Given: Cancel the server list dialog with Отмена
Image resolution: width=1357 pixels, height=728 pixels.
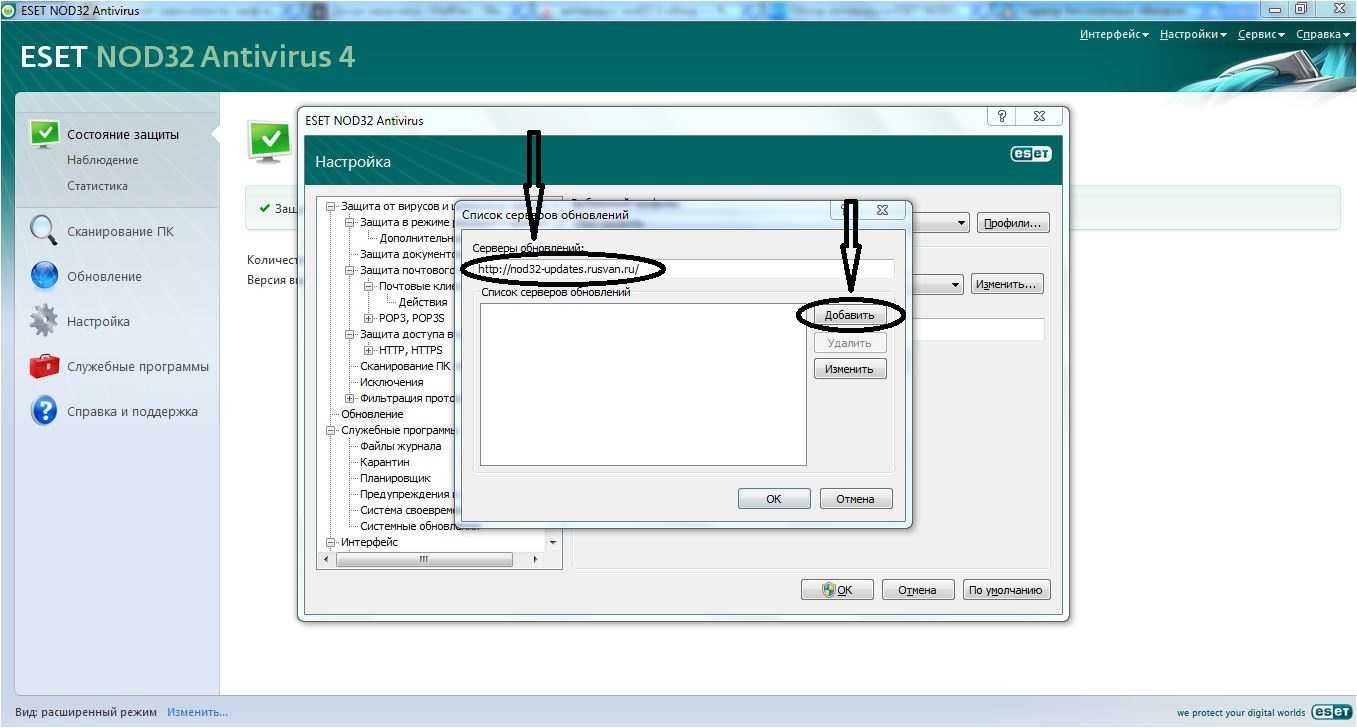Looking at the screenshot, I should coord(855,499).
